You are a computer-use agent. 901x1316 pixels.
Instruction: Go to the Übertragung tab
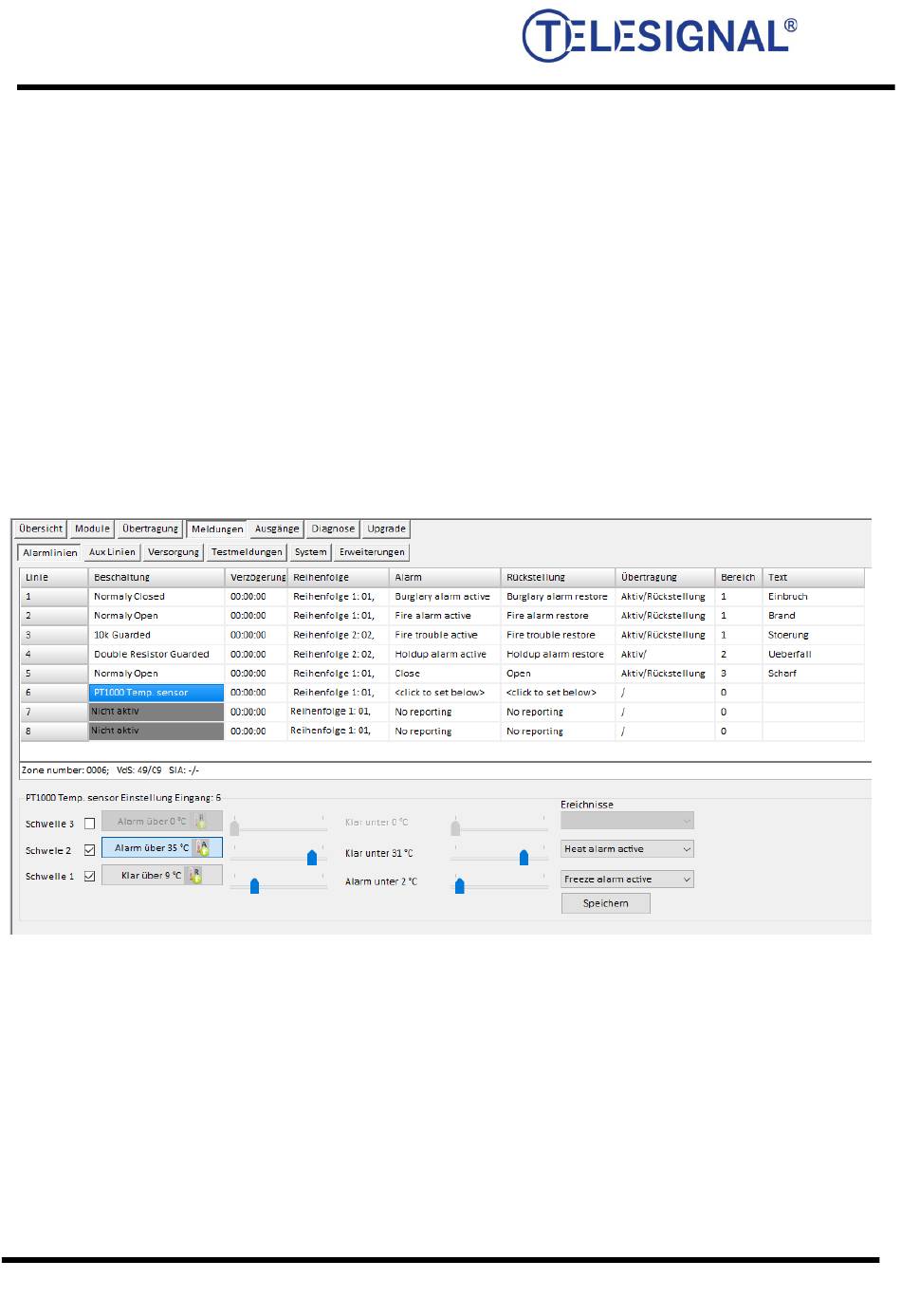tap(150, 528)
